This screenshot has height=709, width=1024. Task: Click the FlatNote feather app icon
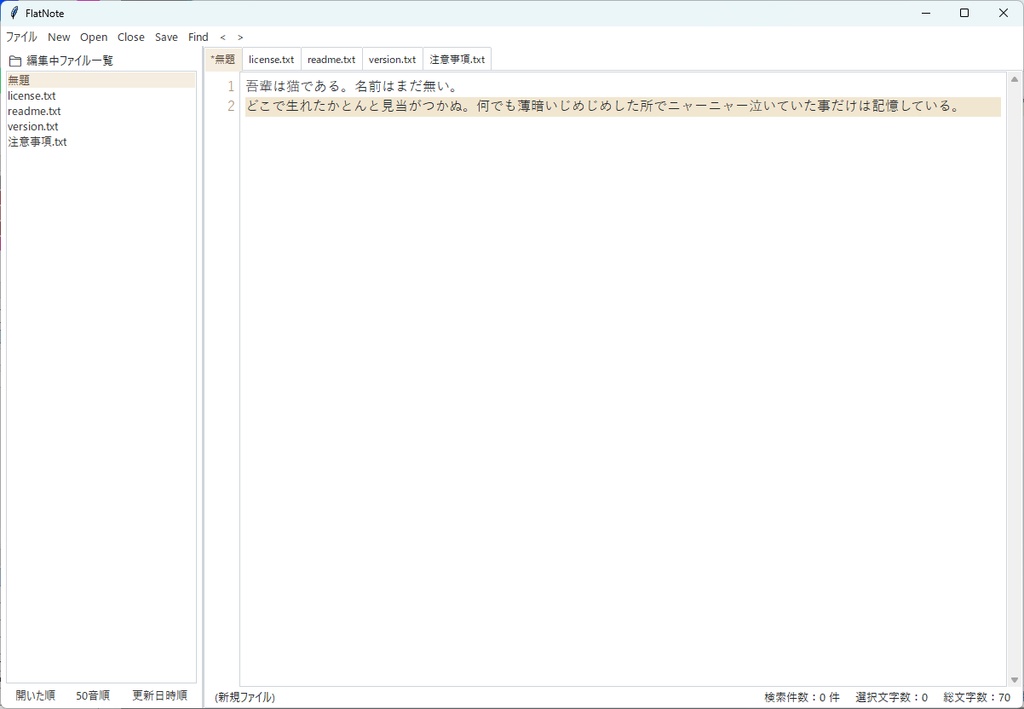click(14, 12)
